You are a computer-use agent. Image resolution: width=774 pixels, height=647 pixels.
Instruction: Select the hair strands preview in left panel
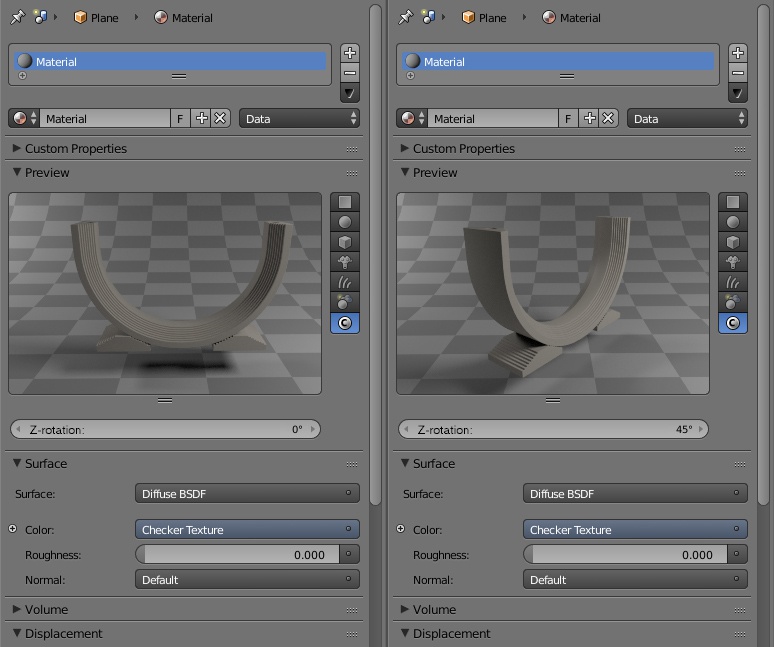[x=345, y=282]
